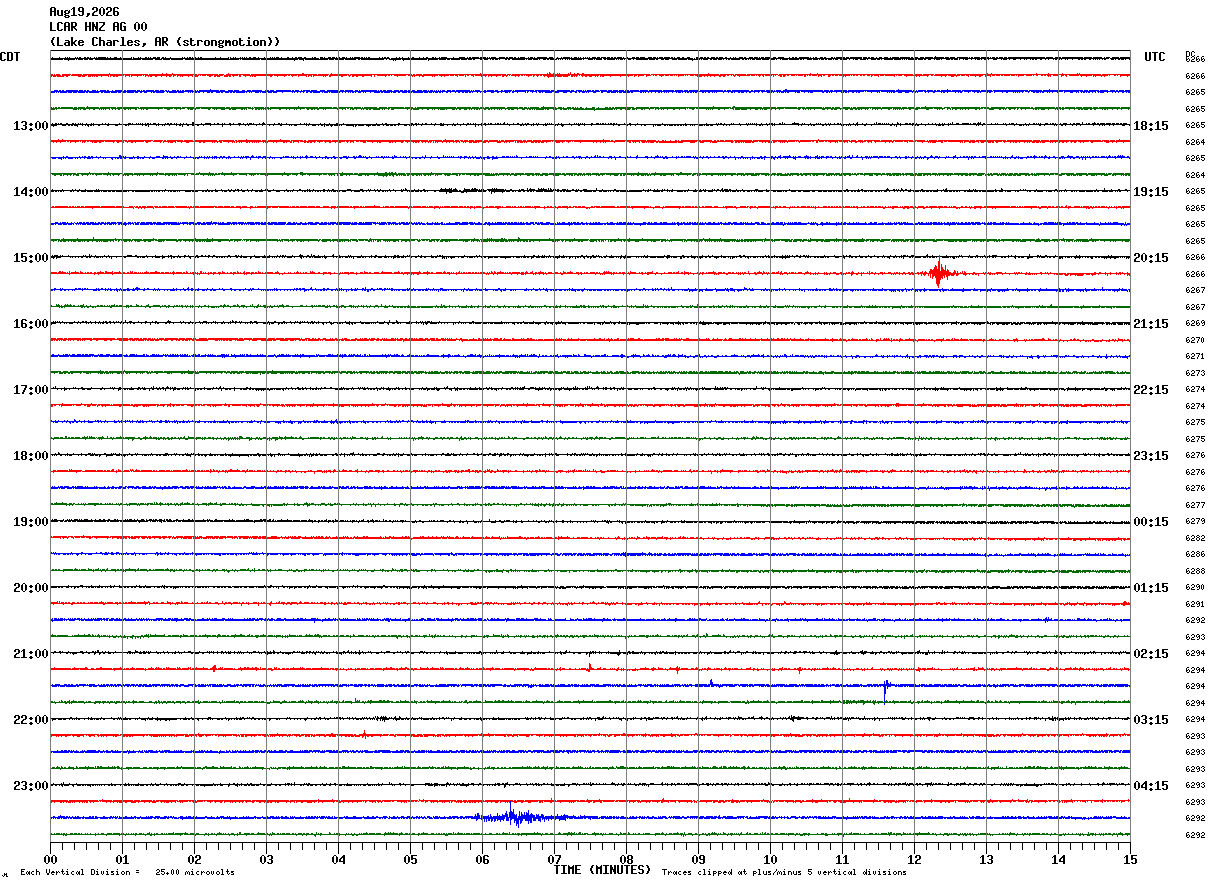Image resolution: width=1210 pixels, height=886 pixels.
Task: Click the blue spike near minute 11.5
Action: [x=885, y=690]
